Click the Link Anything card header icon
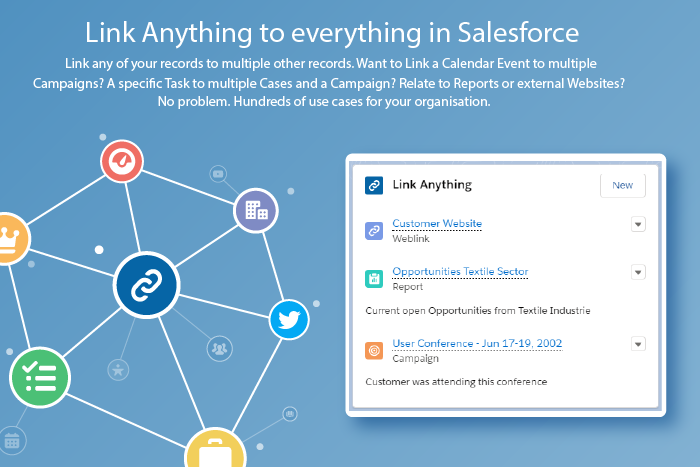This screenshot has height=467, width=700. point(374,185)
